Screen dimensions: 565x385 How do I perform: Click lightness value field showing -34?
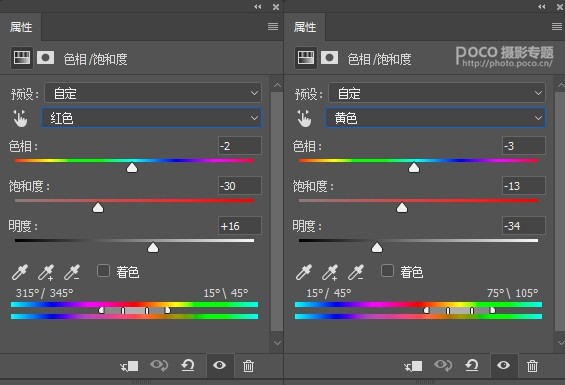(524, 226)
